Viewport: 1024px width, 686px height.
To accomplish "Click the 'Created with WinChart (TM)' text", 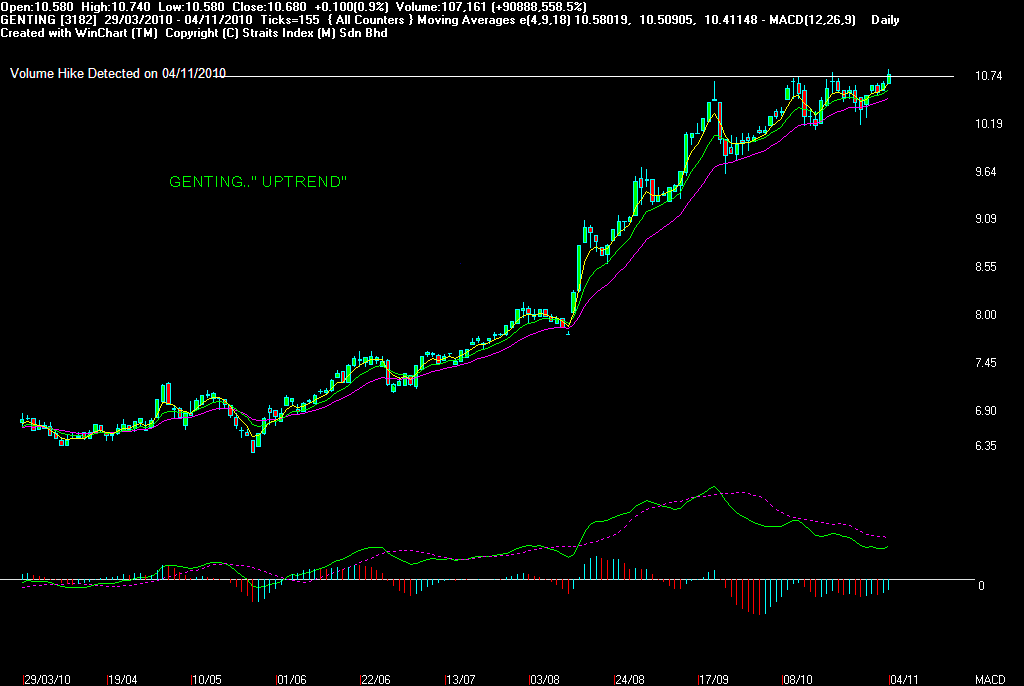I will (79, 33).
